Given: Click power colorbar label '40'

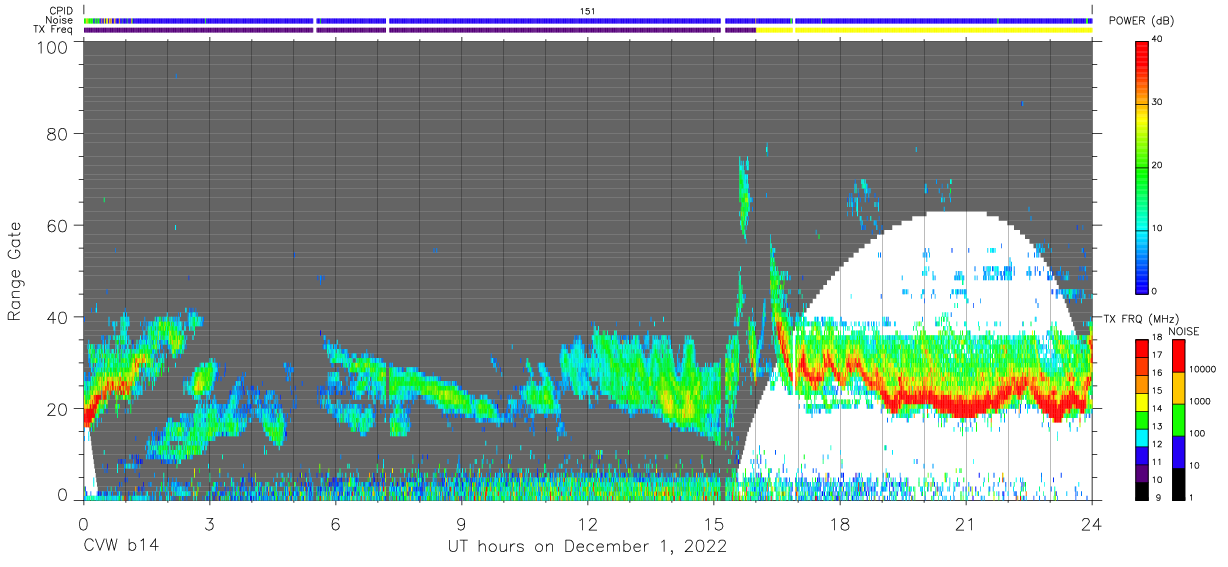Looking at the screenshot, I should [x=1157, y=40].
